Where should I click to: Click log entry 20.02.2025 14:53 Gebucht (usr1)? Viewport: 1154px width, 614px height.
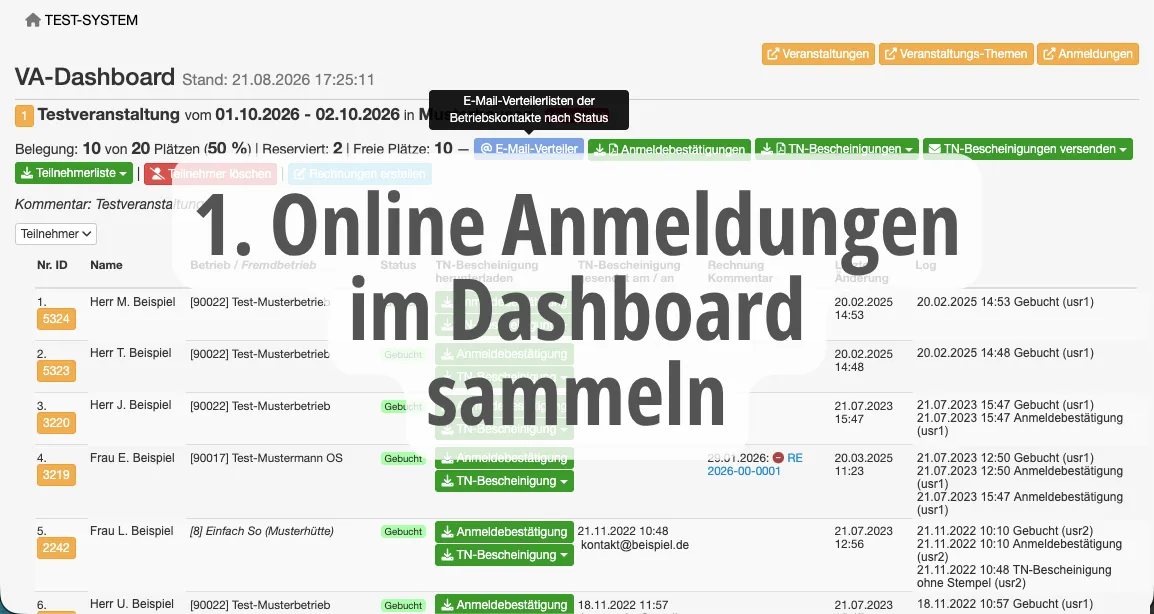[1005, 301]
